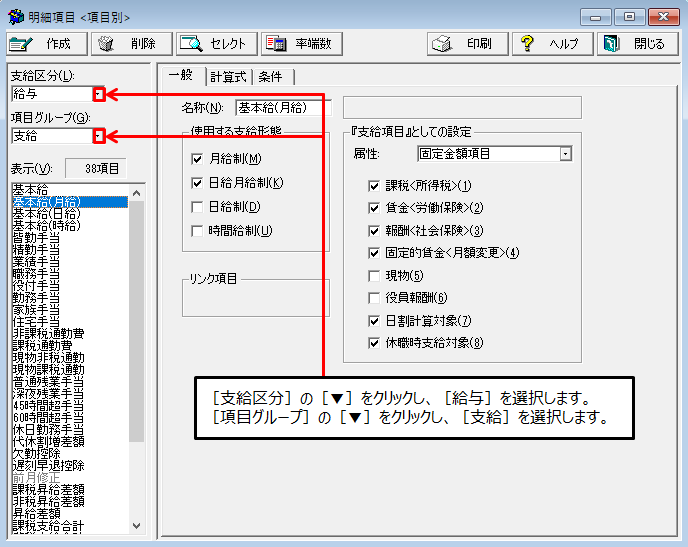
Task: Click the item list scroll down arrow
Action: 136,526
